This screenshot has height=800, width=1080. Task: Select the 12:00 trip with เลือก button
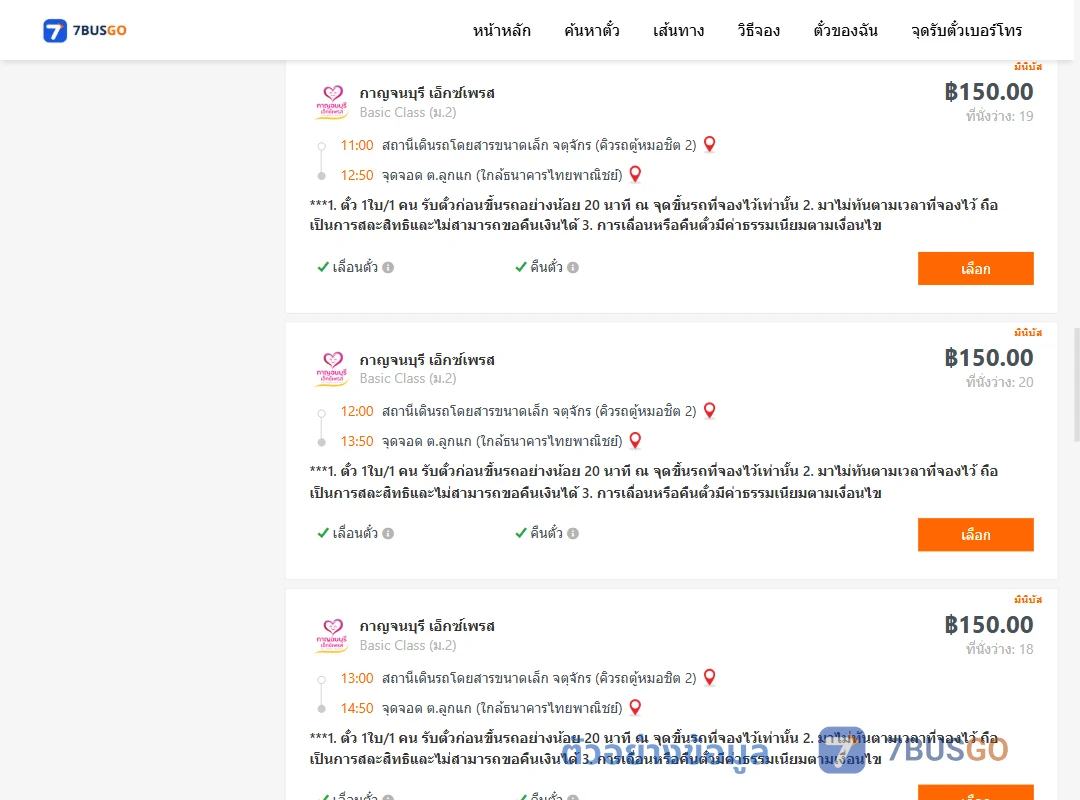[x=975, y=535]
